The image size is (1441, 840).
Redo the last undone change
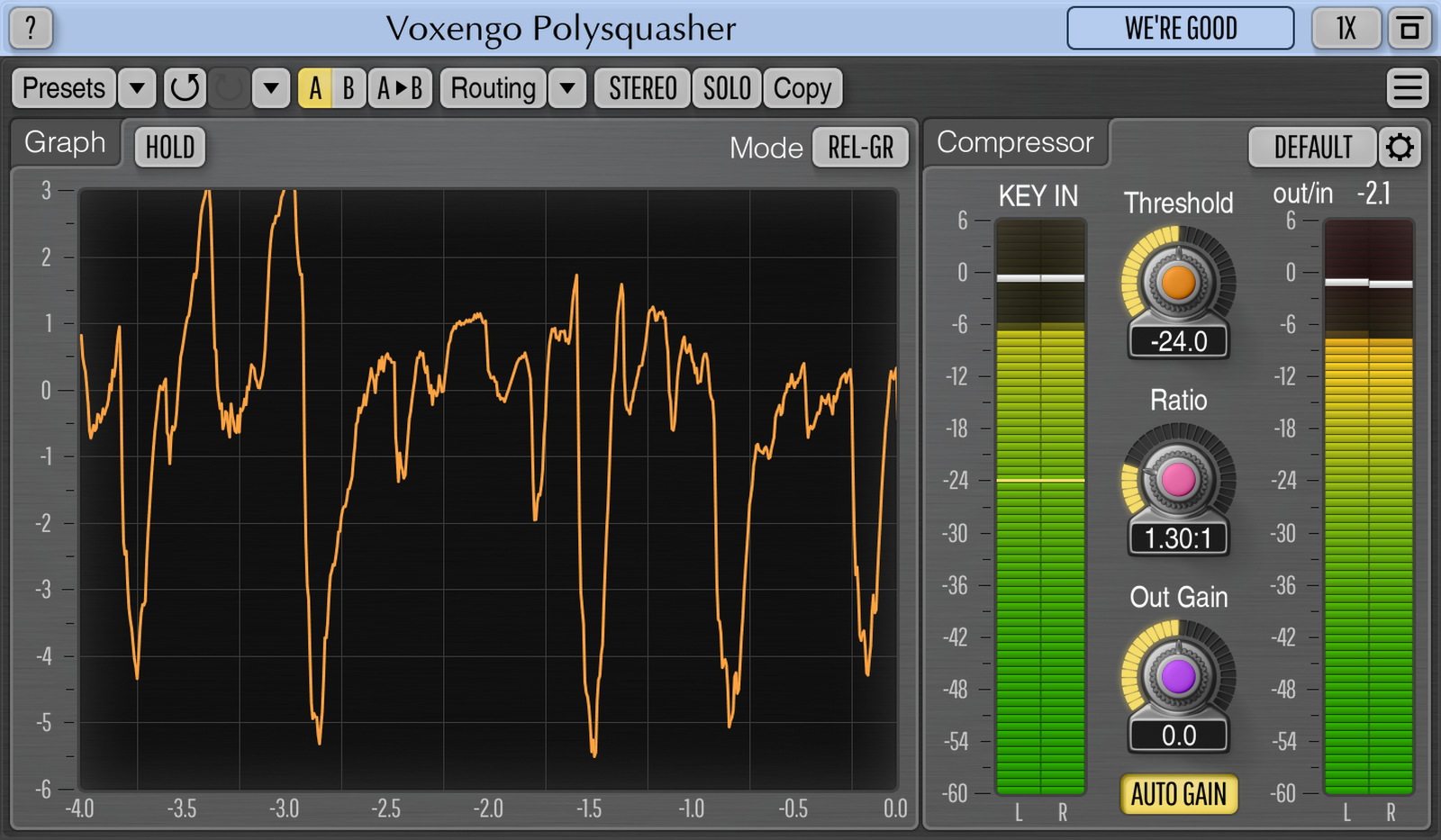pos(228,87)
